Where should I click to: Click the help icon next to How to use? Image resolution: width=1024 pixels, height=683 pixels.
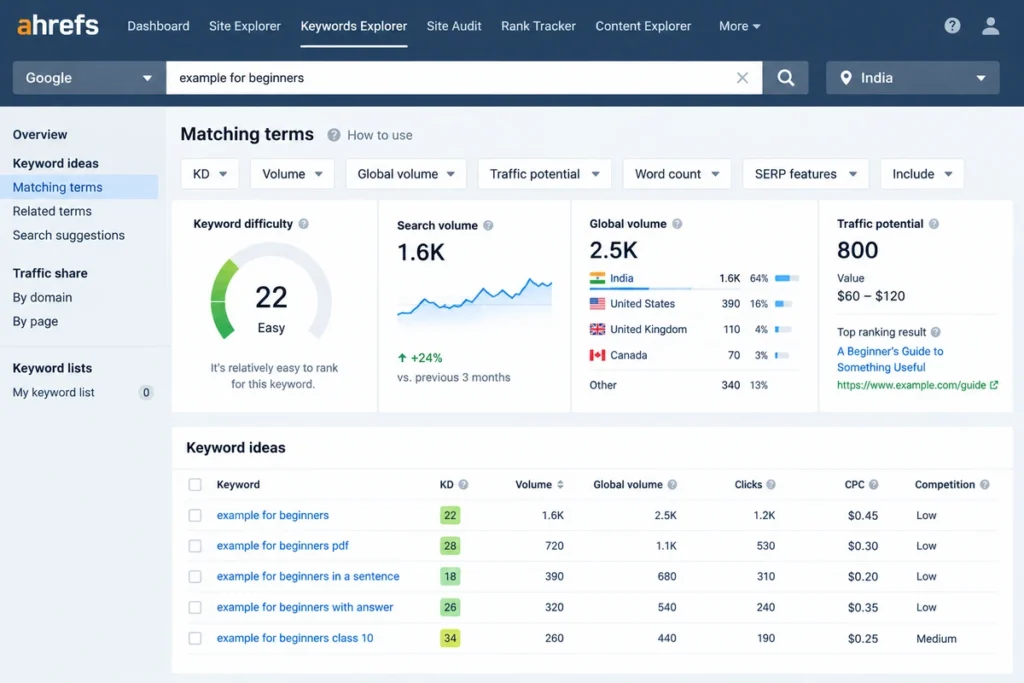(x=334, y=135)
